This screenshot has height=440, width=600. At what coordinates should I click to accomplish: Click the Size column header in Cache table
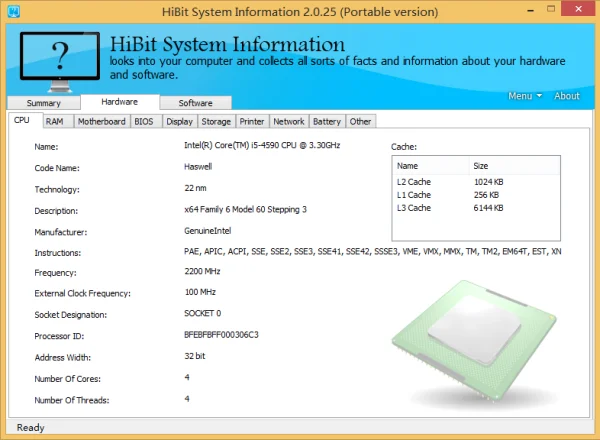(514, 166)
